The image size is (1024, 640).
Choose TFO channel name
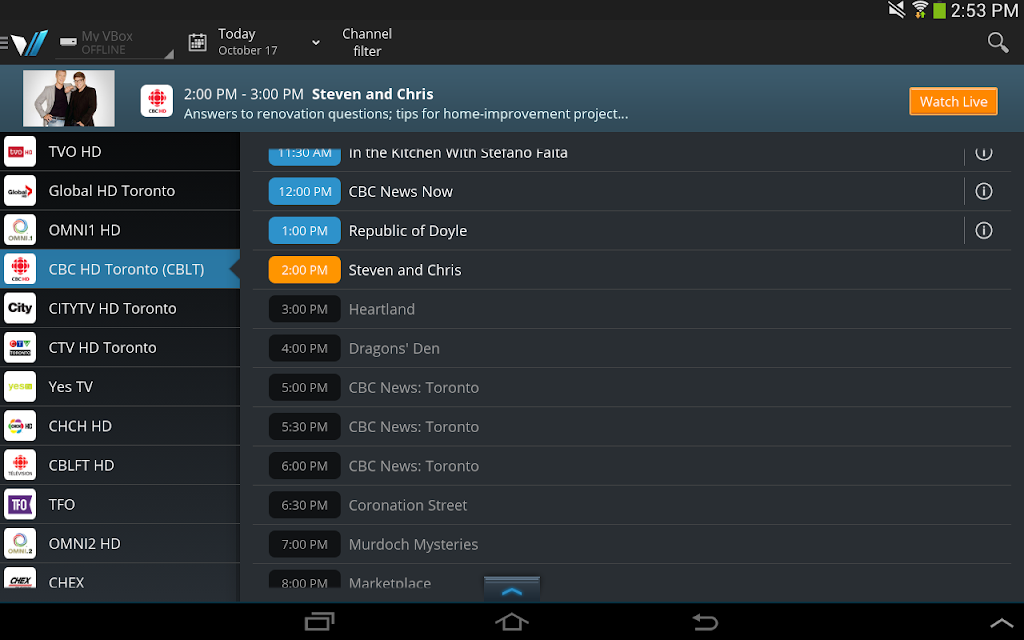click(x=61, y=504)
